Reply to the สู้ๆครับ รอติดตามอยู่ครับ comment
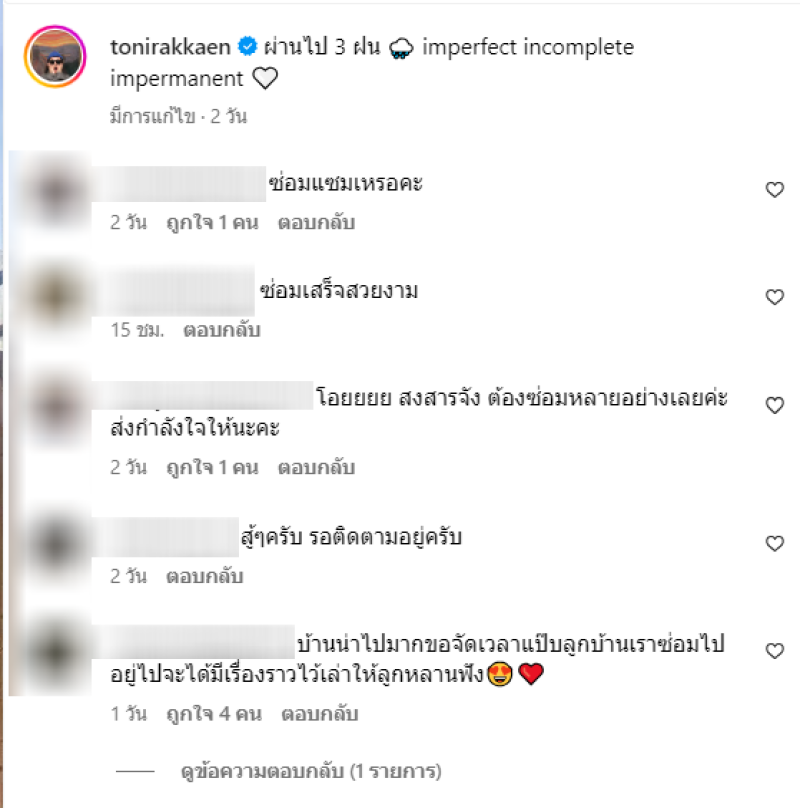Viewport: 800px width, 808px height. pyautogui.click(x=205, y=576)
